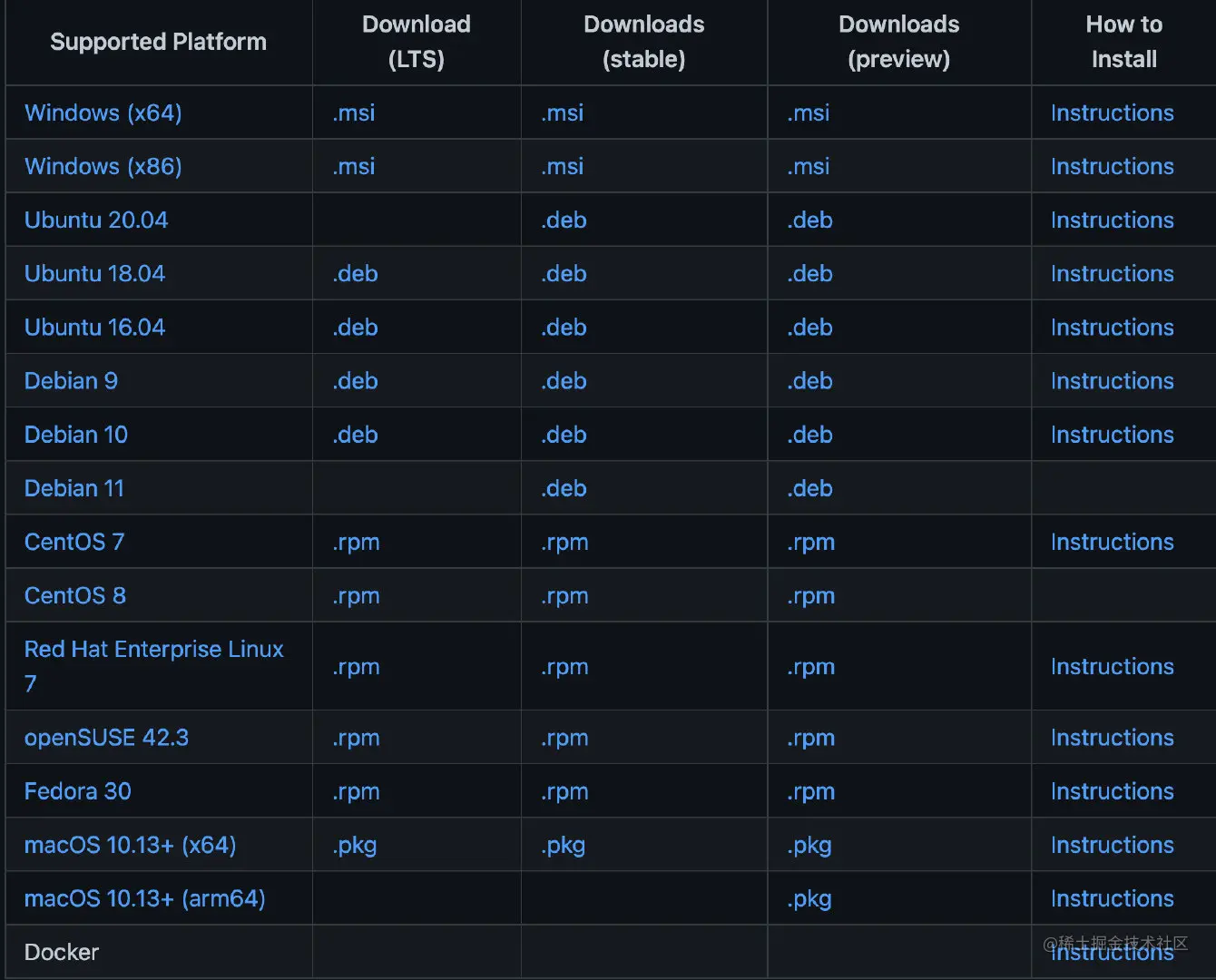Download the preview .rpm for openSUSE 42.3
Screen dimensions: 1216x980
pos(811,738)
